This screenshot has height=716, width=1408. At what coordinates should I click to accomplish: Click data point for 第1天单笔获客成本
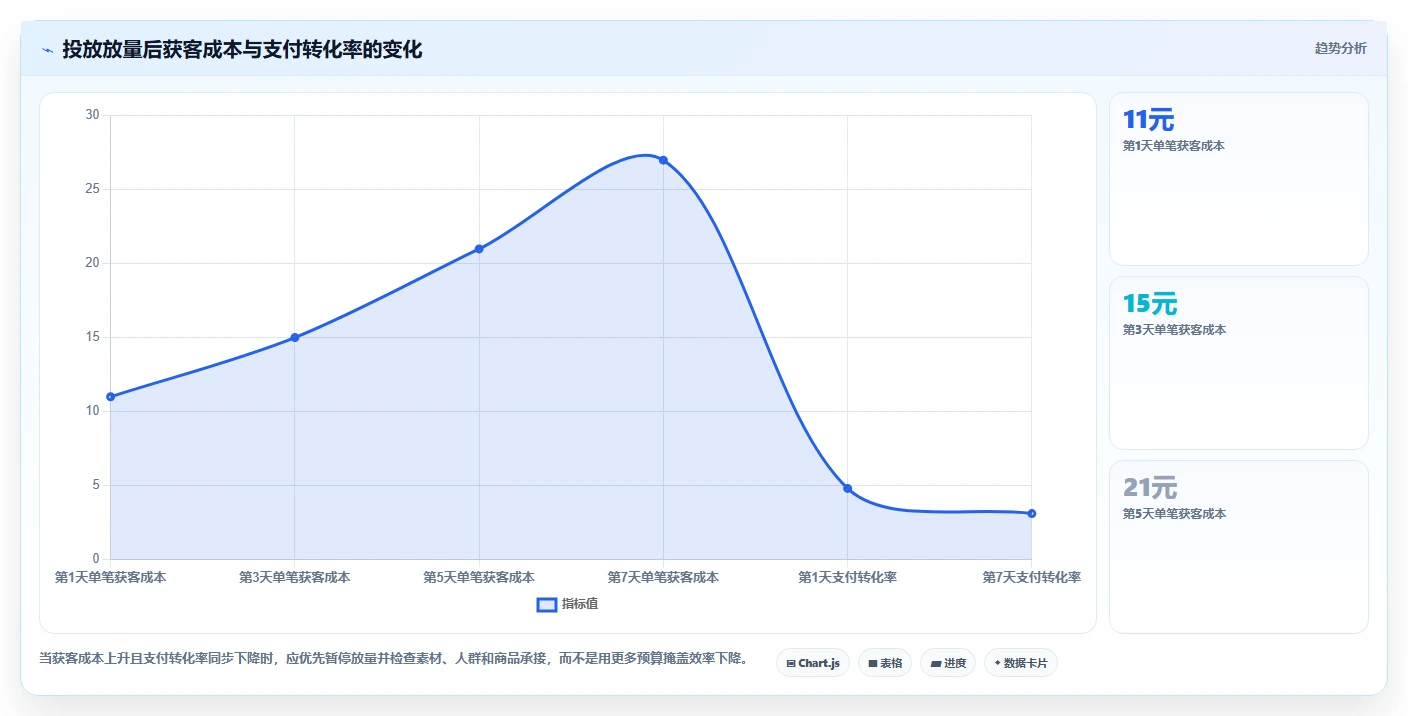pyautogui.click(x=110, y=397)
